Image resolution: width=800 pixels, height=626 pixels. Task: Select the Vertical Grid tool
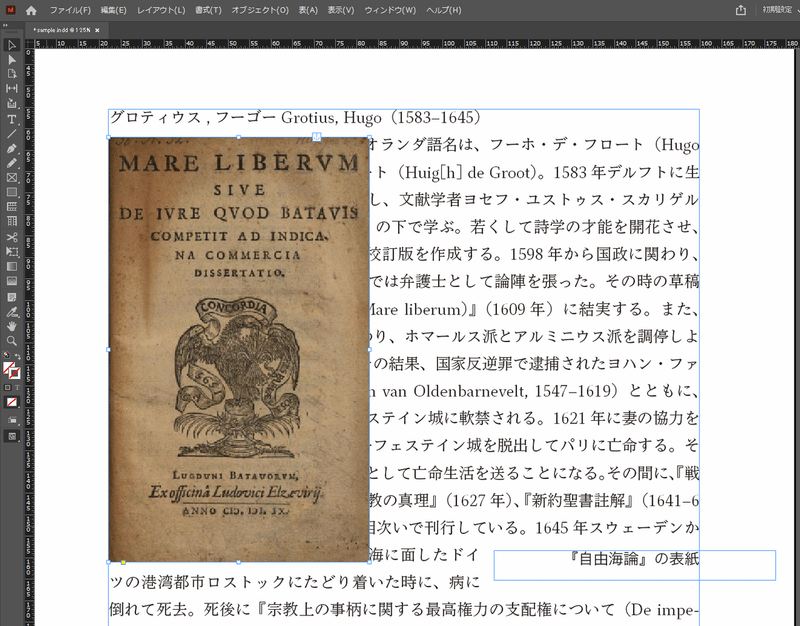11,221
